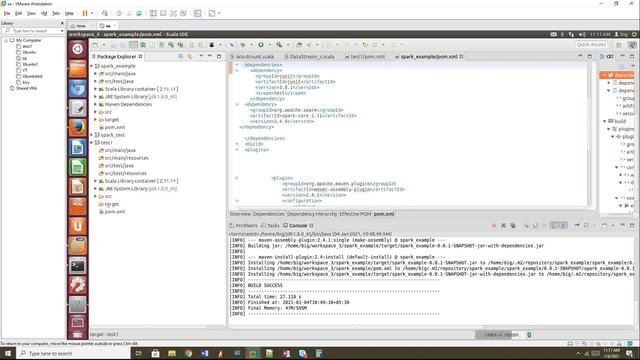640x360 pixels.
Task: Toggle checkbox for Ubuntu VM in library
Action: (x=18, y=52)
